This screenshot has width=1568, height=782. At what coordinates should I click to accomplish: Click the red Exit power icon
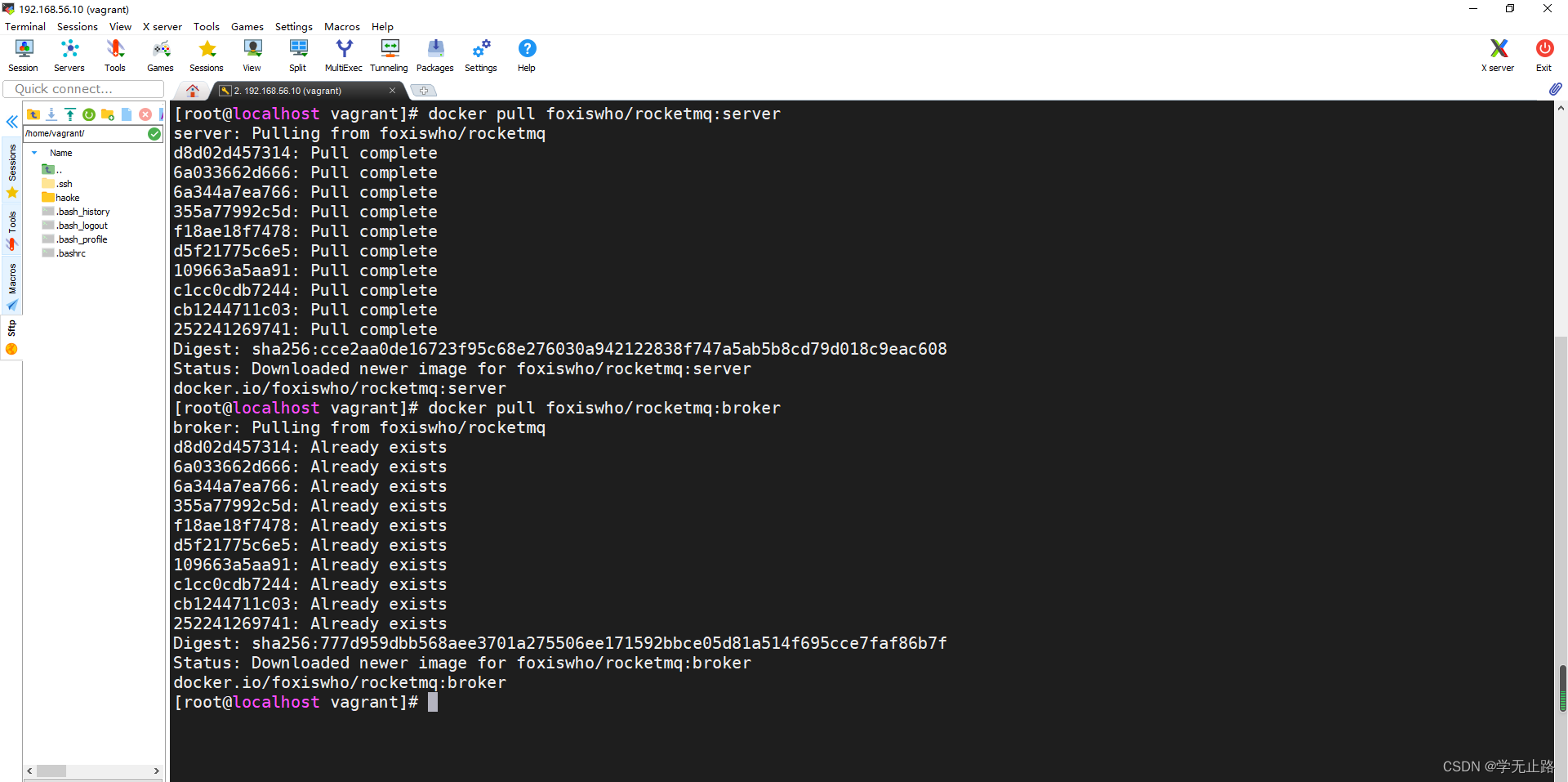tap(1544, 56)
